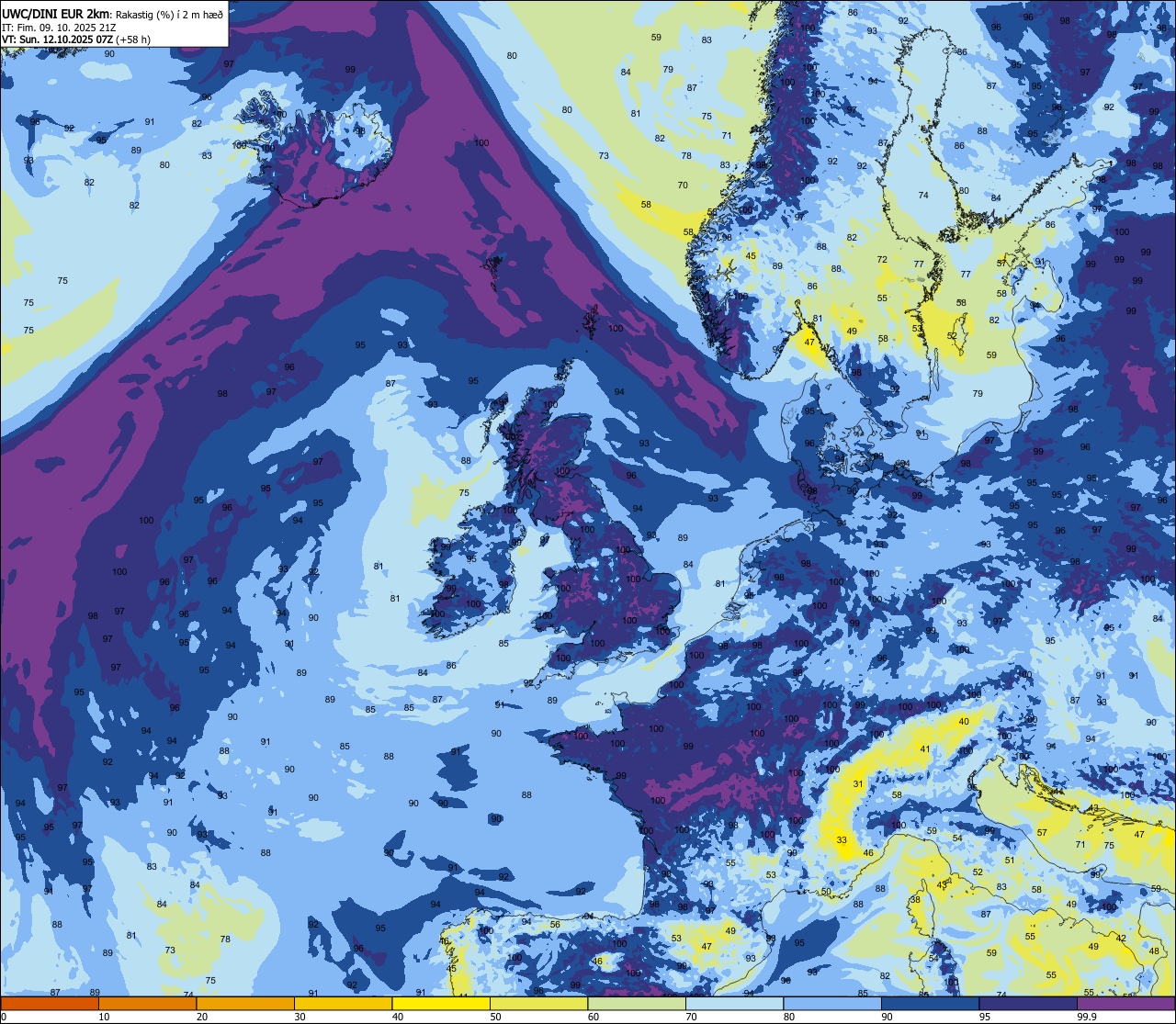Click the "IT: Fim. 09. 10. 2025 21Z" line
The width and height of the screenshot is (1176, 1024).
(60, 28)
